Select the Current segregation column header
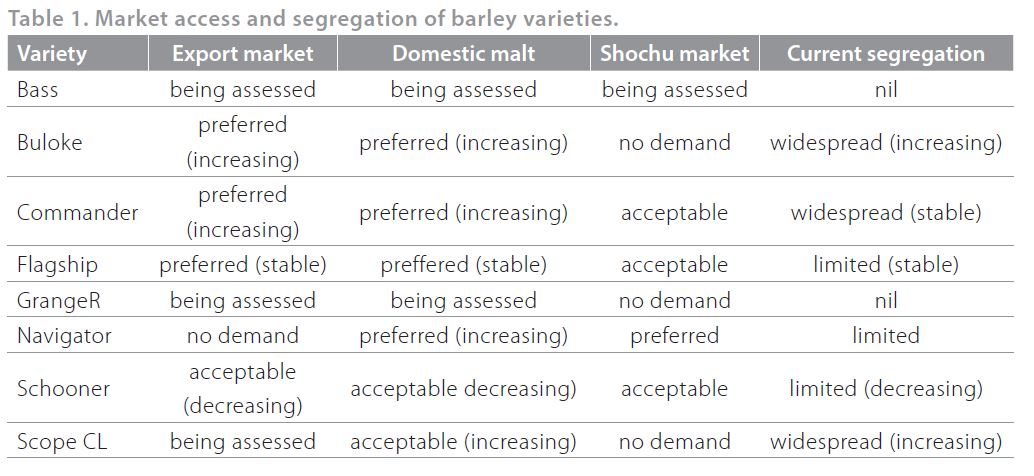The image size is (1034, 476). 885,54
